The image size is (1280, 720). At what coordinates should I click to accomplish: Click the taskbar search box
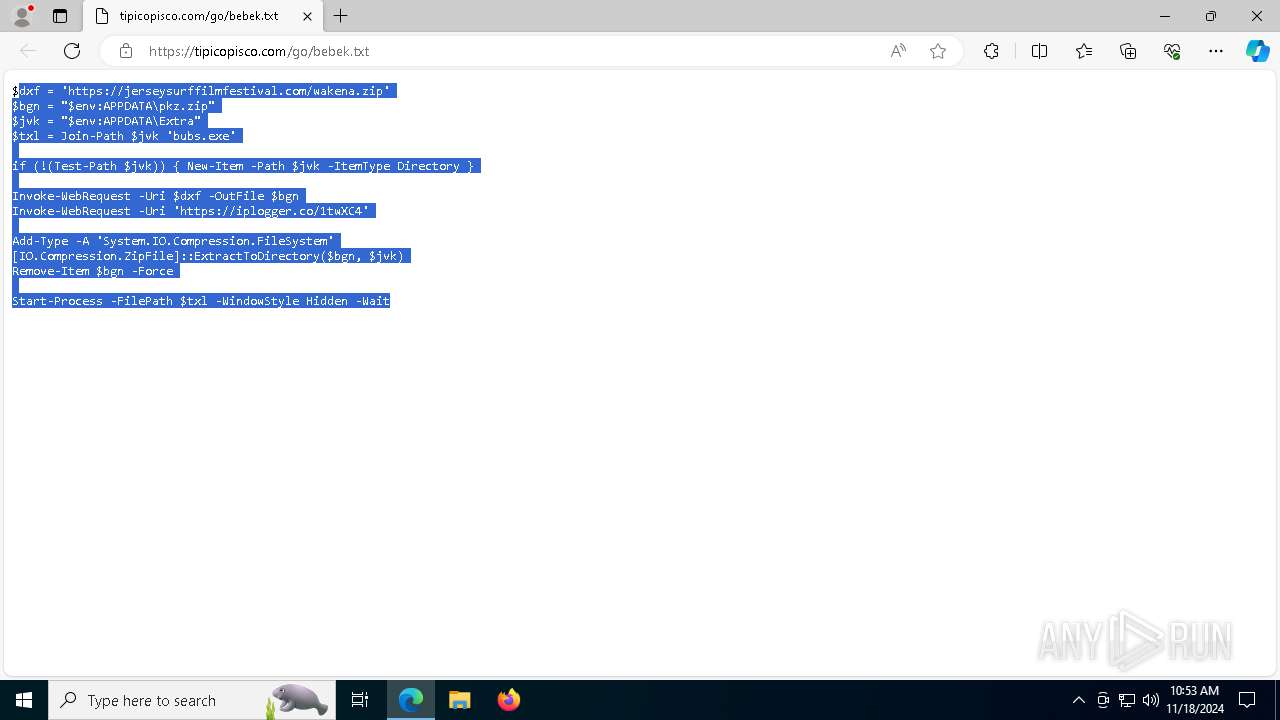click(x=190, y=700)
